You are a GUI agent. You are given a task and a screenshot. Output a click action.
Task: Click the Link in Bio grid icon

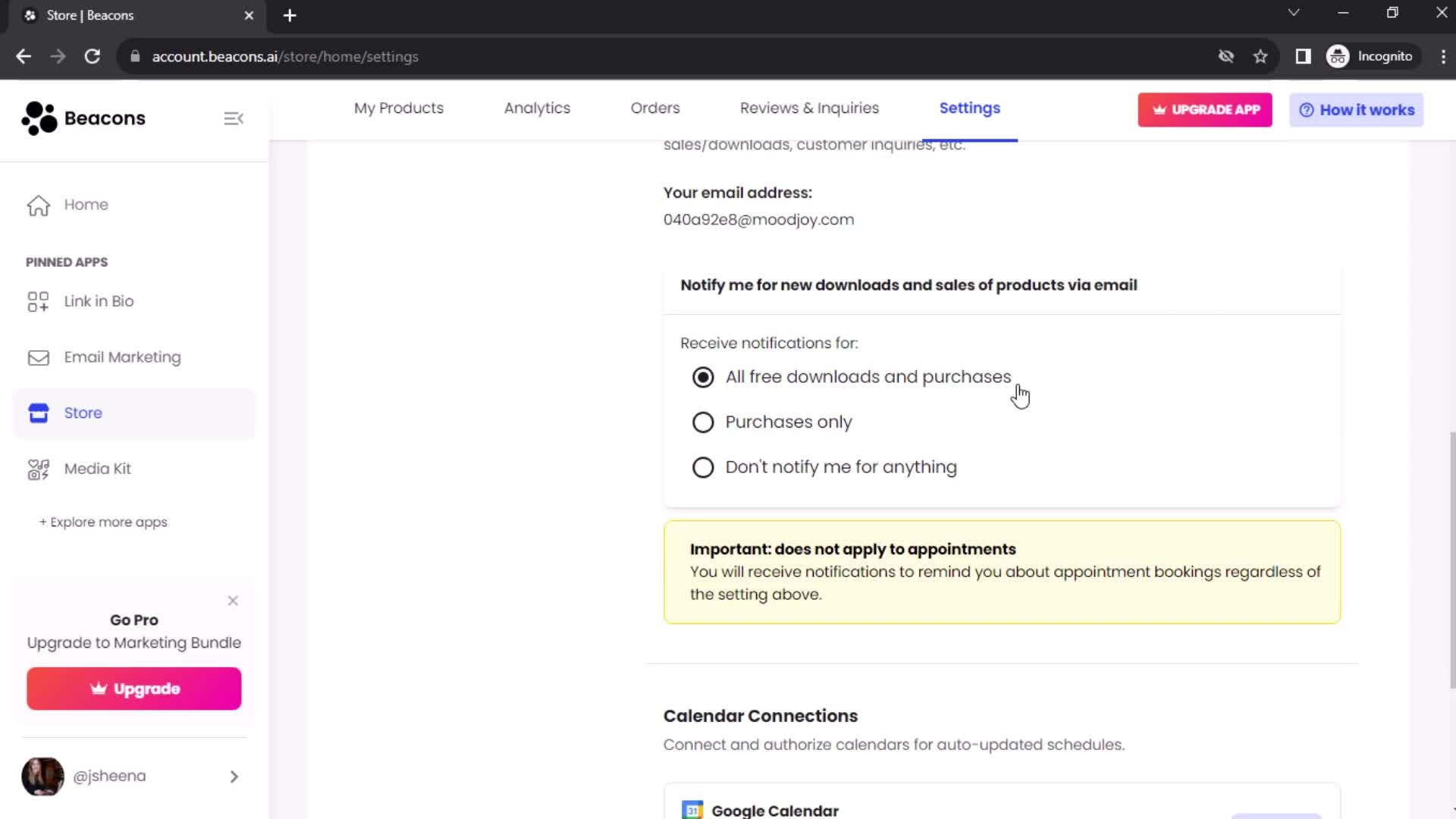[38, 302]
